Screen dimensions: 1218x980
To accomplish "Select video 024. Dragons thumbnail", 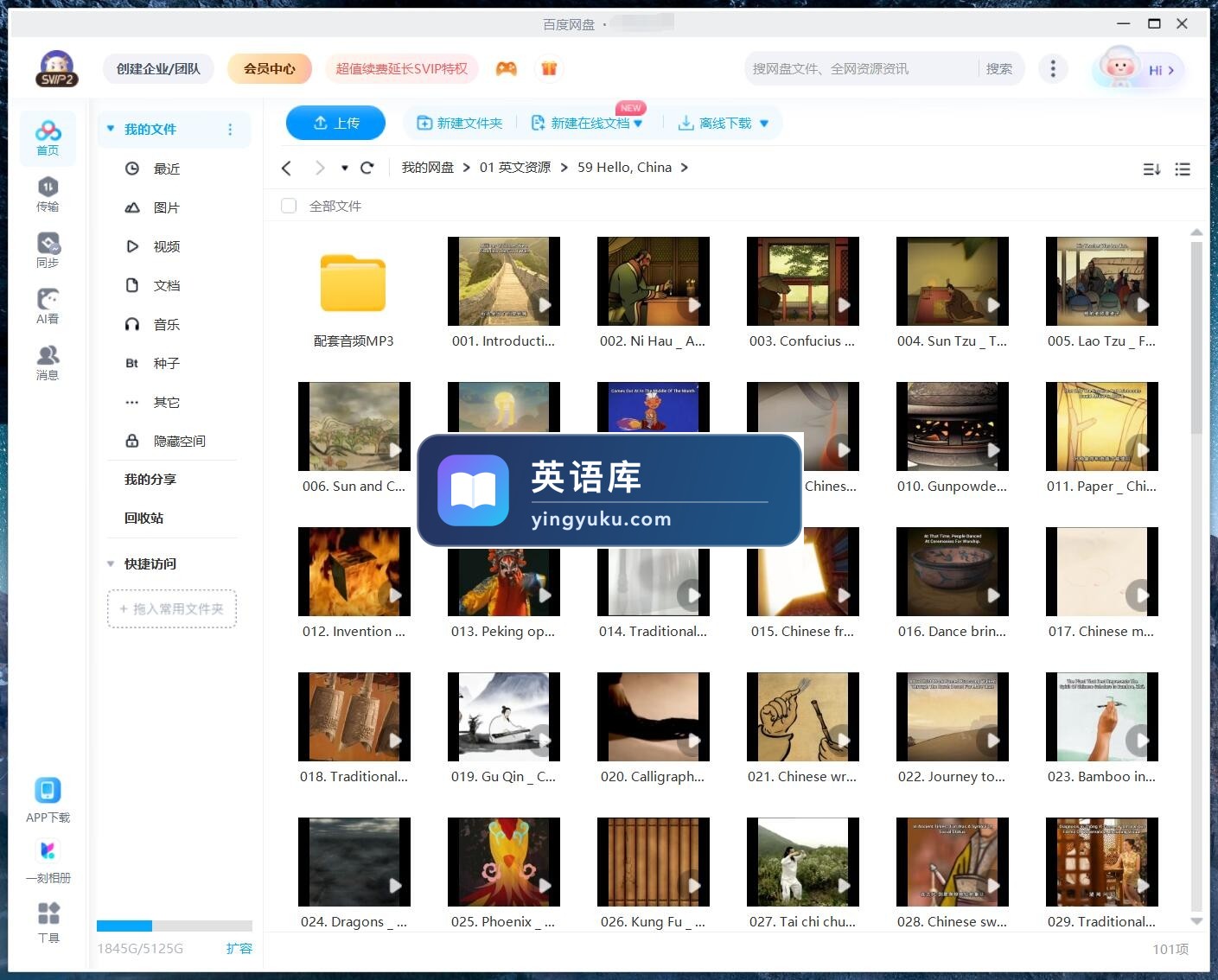I will pos(354,862).
